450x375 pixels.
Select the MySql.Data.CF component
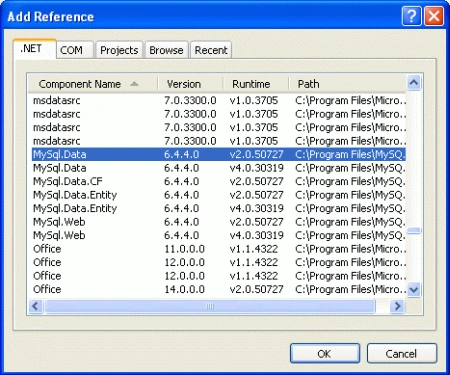tap(219, 181)
